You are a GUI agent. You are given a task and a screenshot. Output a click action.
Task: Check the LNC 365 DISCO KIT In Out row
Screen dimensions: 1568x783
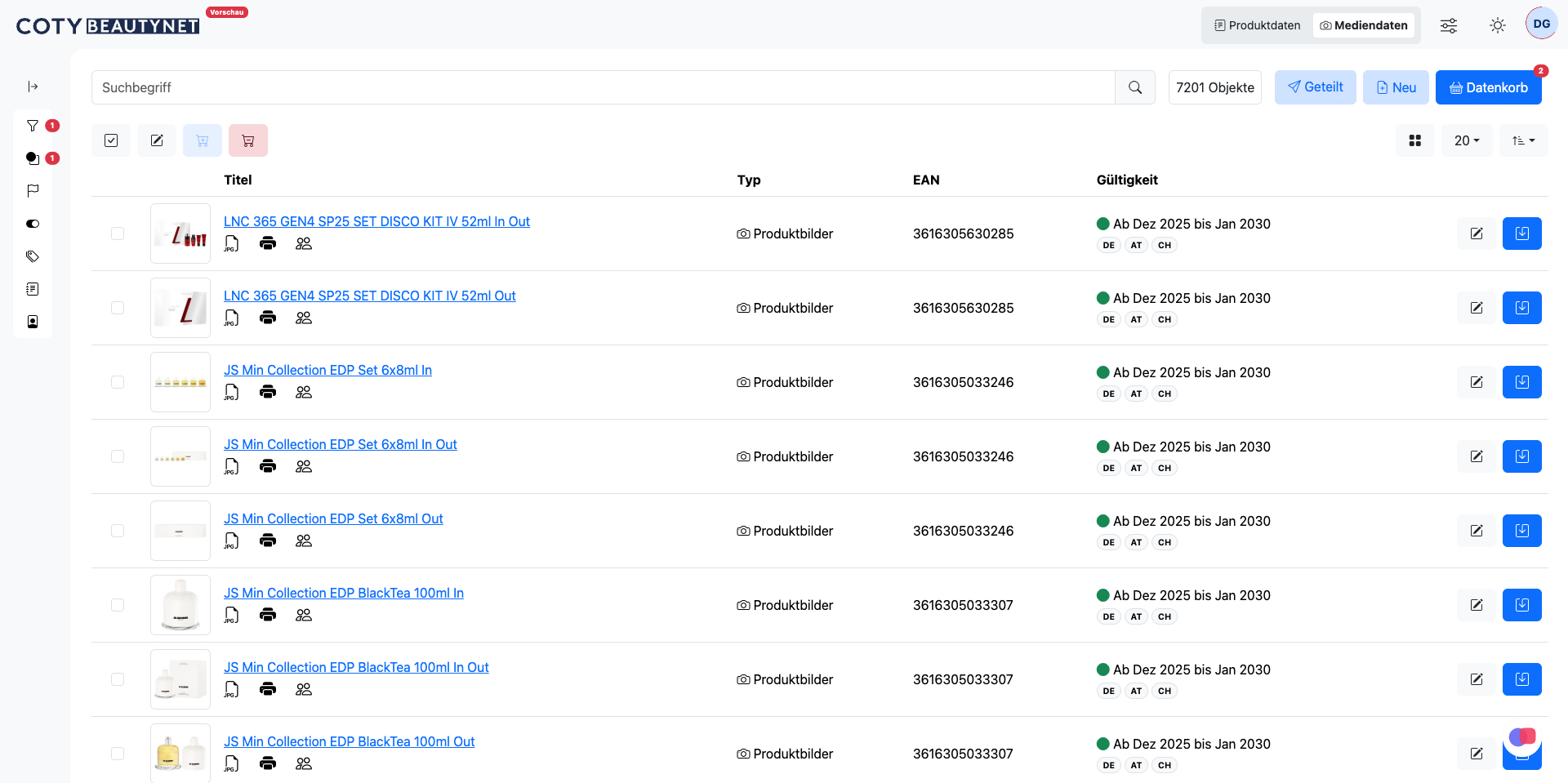coord(118,234)
